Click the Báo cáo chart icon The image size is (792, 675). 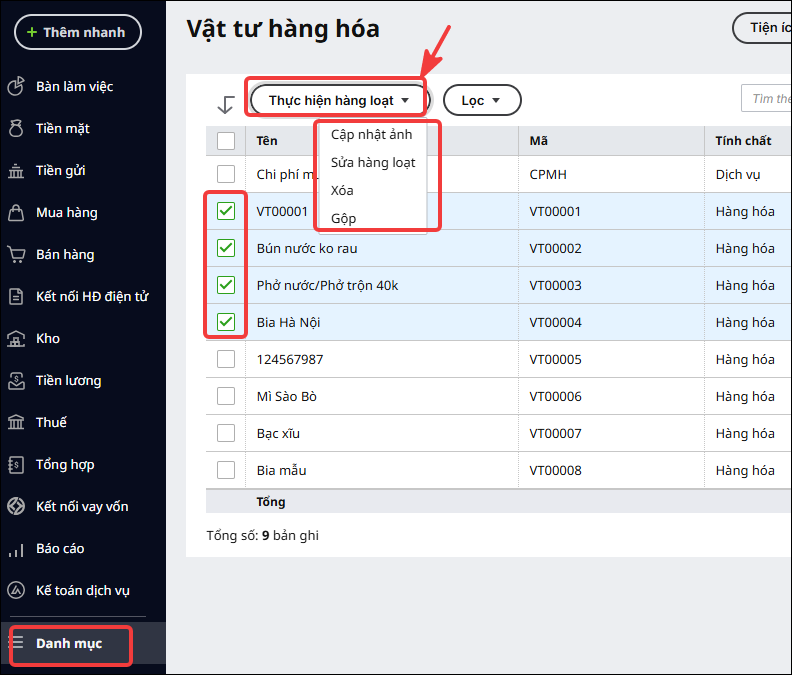pos(16,549)
